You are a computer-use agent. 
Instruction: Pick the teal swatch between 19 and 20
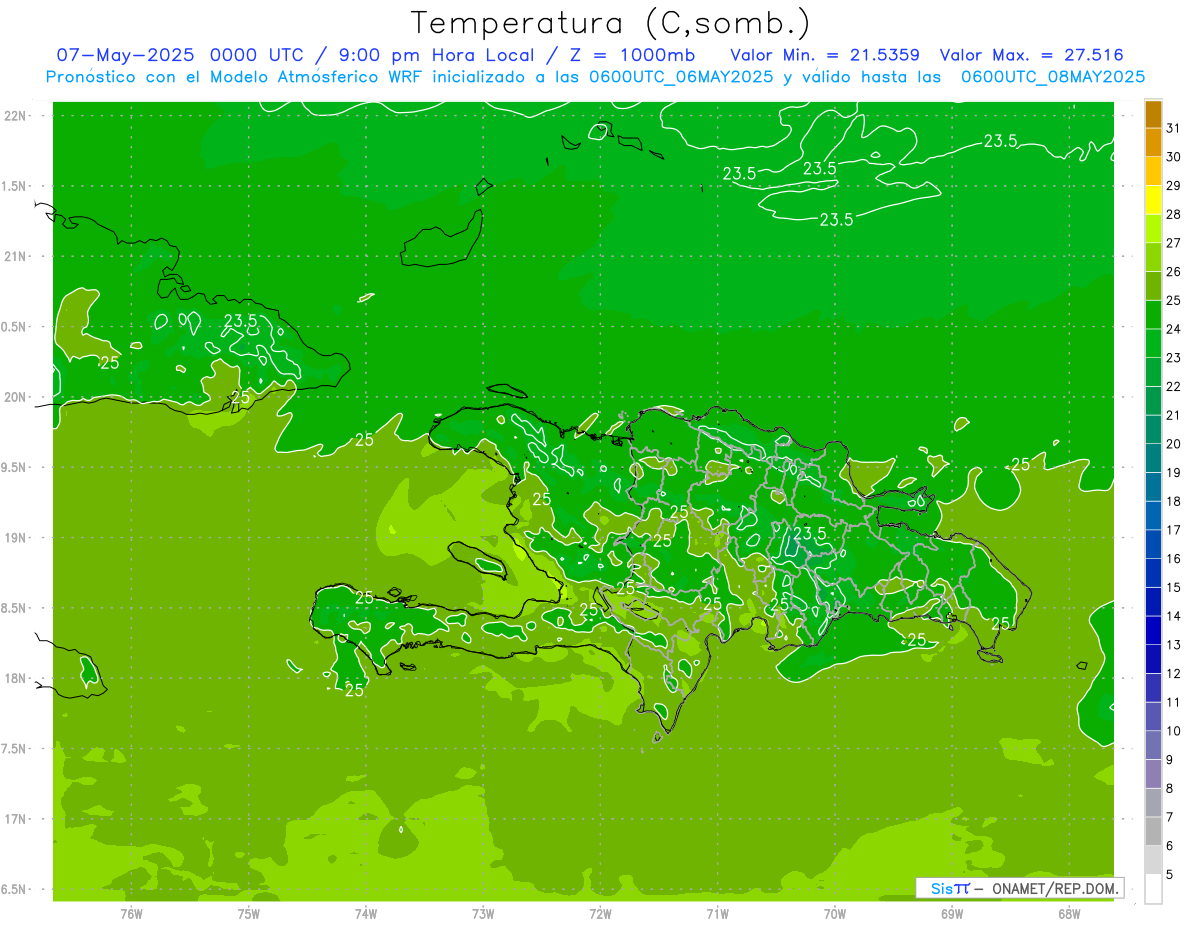point(1153,458)
